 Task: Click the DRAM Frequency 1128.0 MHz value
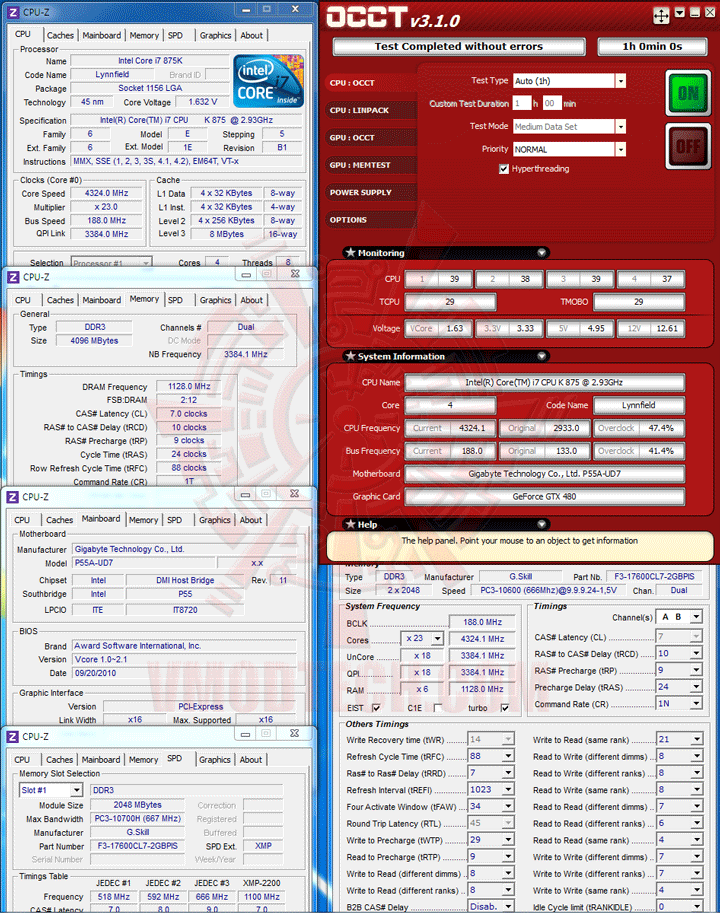point(189,386)
